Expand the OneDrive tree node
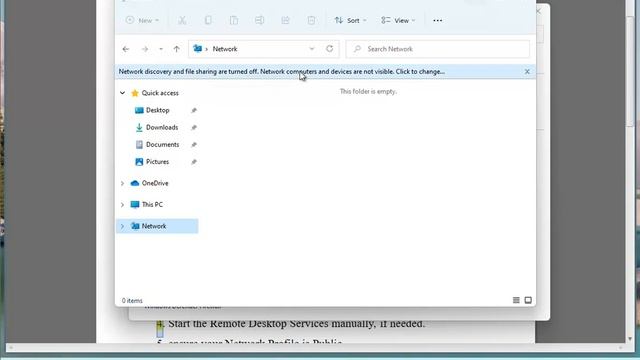This screenshot has height=360, width=640. click(x=122, y=183)
